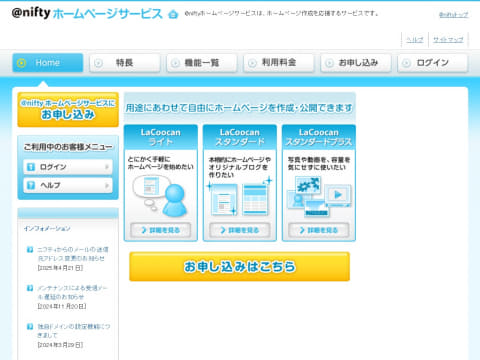The height and width of the screenshot is (360, 480).
Task: Click the icon beside the November 2024 maintenance notice
Action: tap(30, 288)
